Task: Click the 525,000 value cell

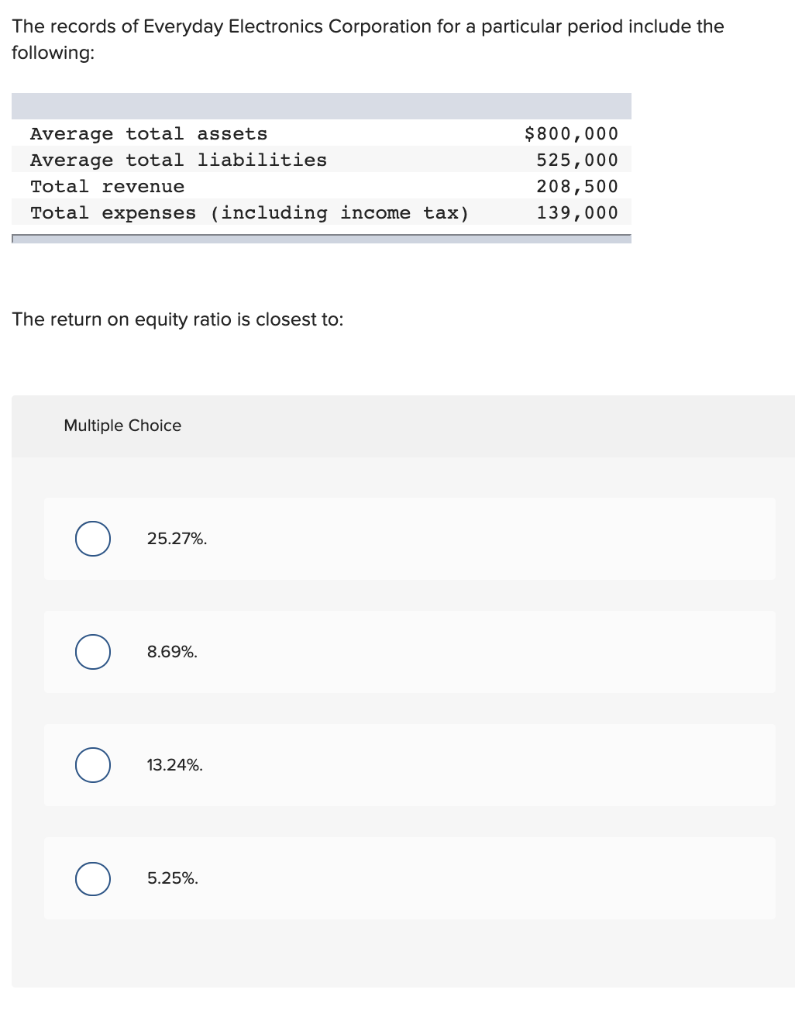Action: (x=577, y=160)
